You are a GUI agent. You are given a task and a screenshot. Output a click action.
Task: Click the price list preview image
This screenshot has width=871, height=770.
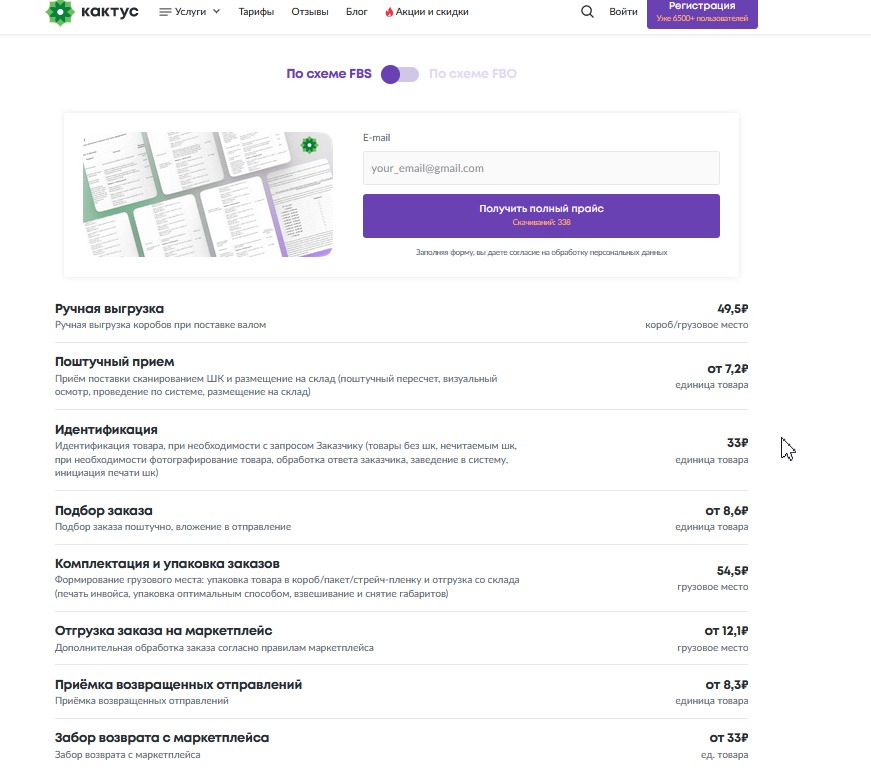pyautogui.click(x=207, y=194)
